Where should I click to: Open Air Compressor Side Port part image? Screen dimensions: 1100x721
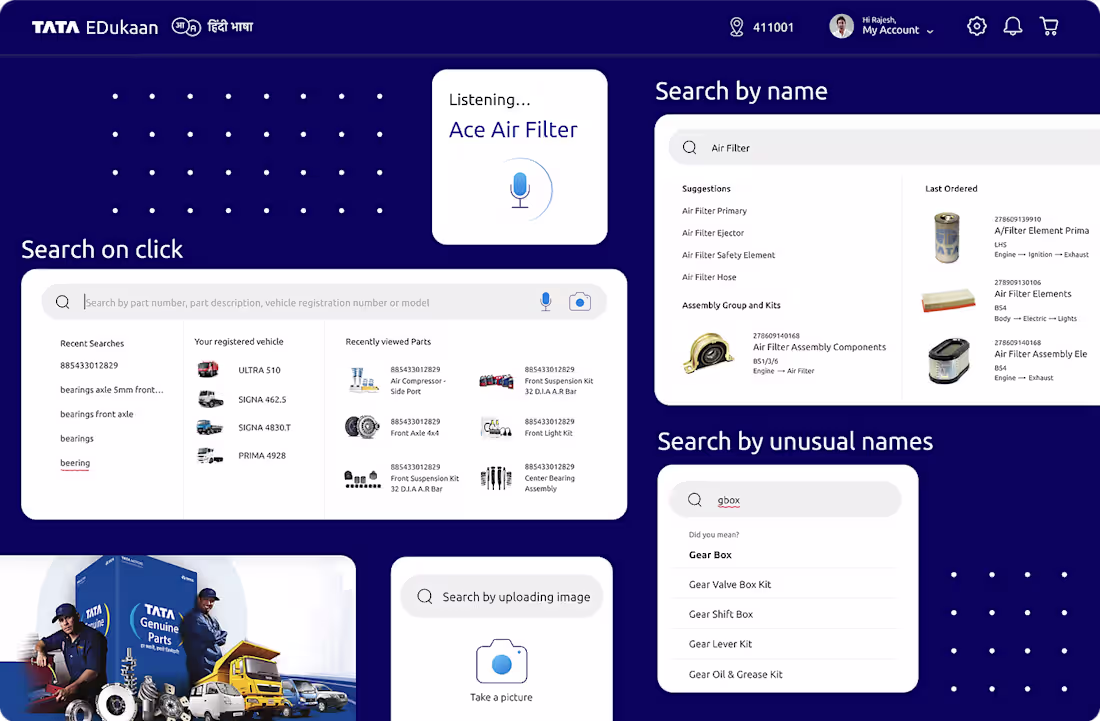coord(363,380)
